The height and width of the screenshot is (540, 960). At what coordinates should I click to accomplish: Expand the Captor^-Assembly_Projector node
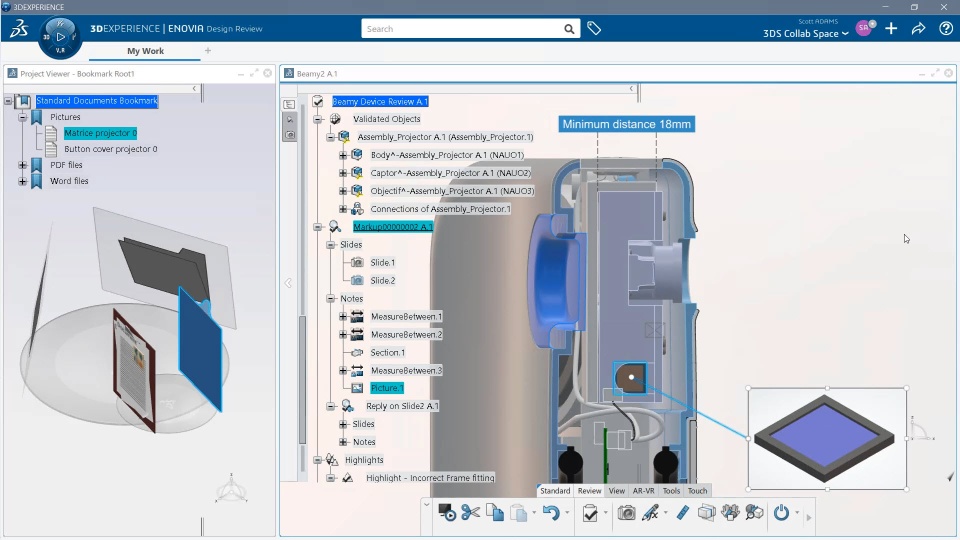click(x=343, y=173)
